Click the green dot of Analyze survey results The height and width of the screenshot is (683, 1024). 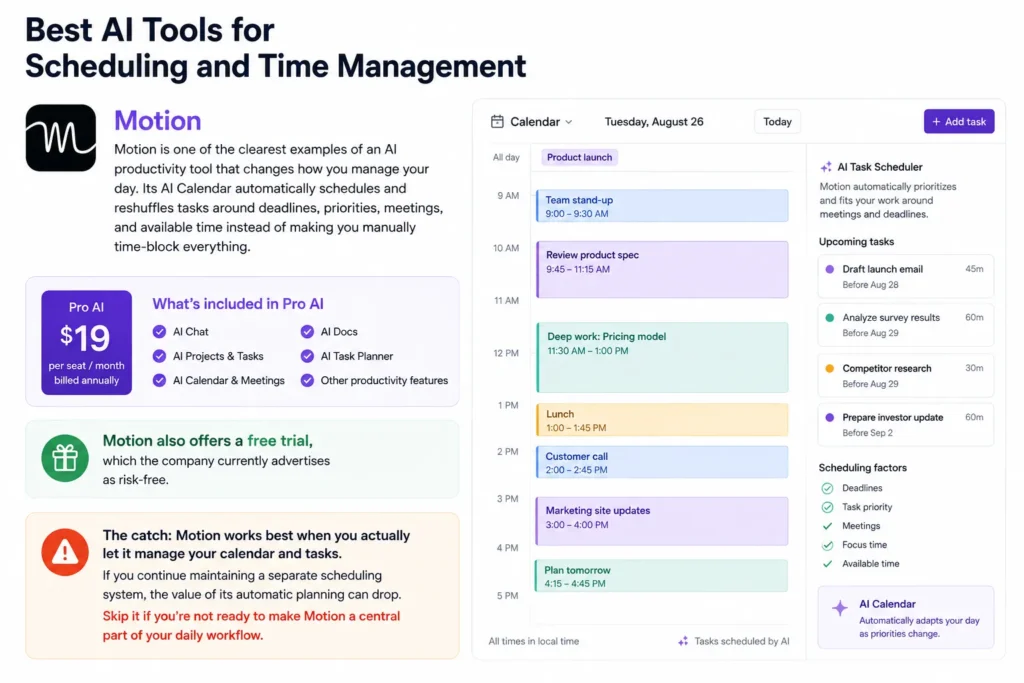pos(829,318)
